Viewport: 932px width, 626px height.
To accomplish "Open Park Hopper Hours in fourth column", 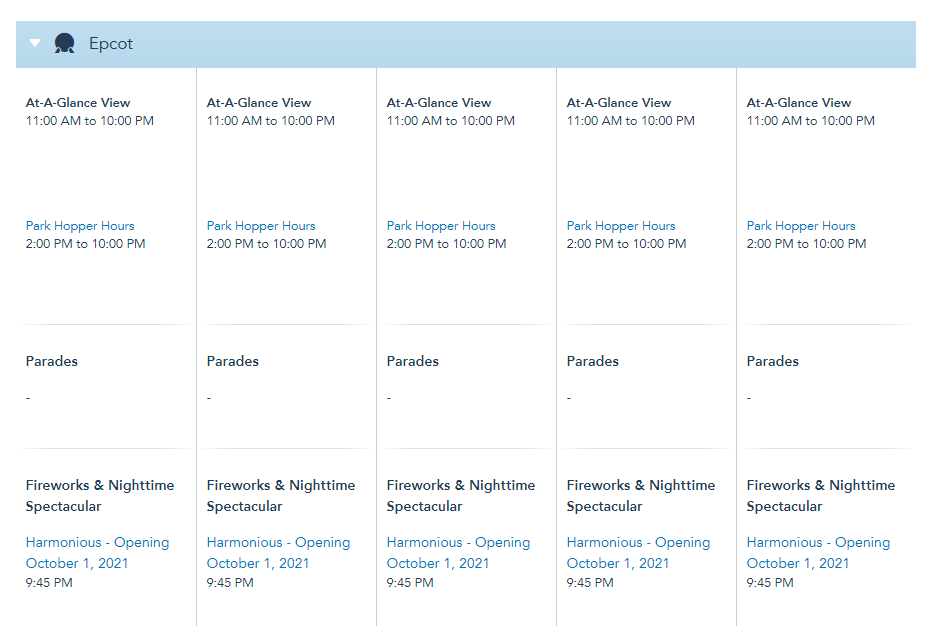I will pyautogui.click(x=621, y=226).
